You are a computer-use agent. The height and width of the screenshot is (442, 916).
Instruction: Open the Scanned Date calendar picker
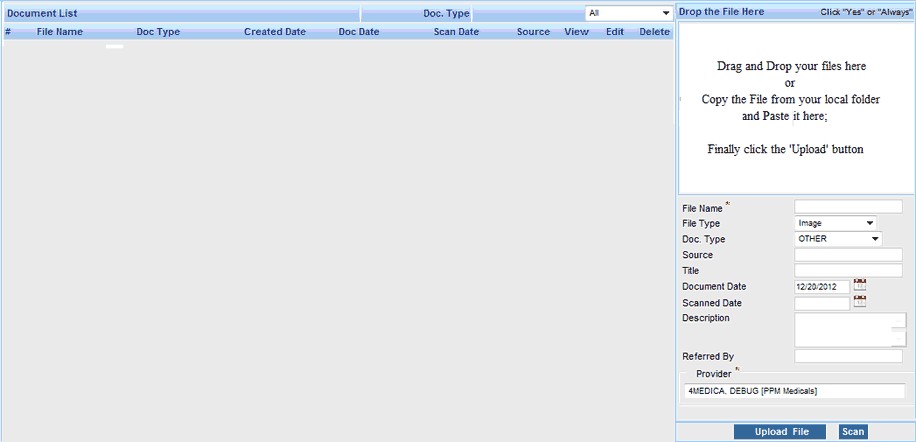[860, 302]
